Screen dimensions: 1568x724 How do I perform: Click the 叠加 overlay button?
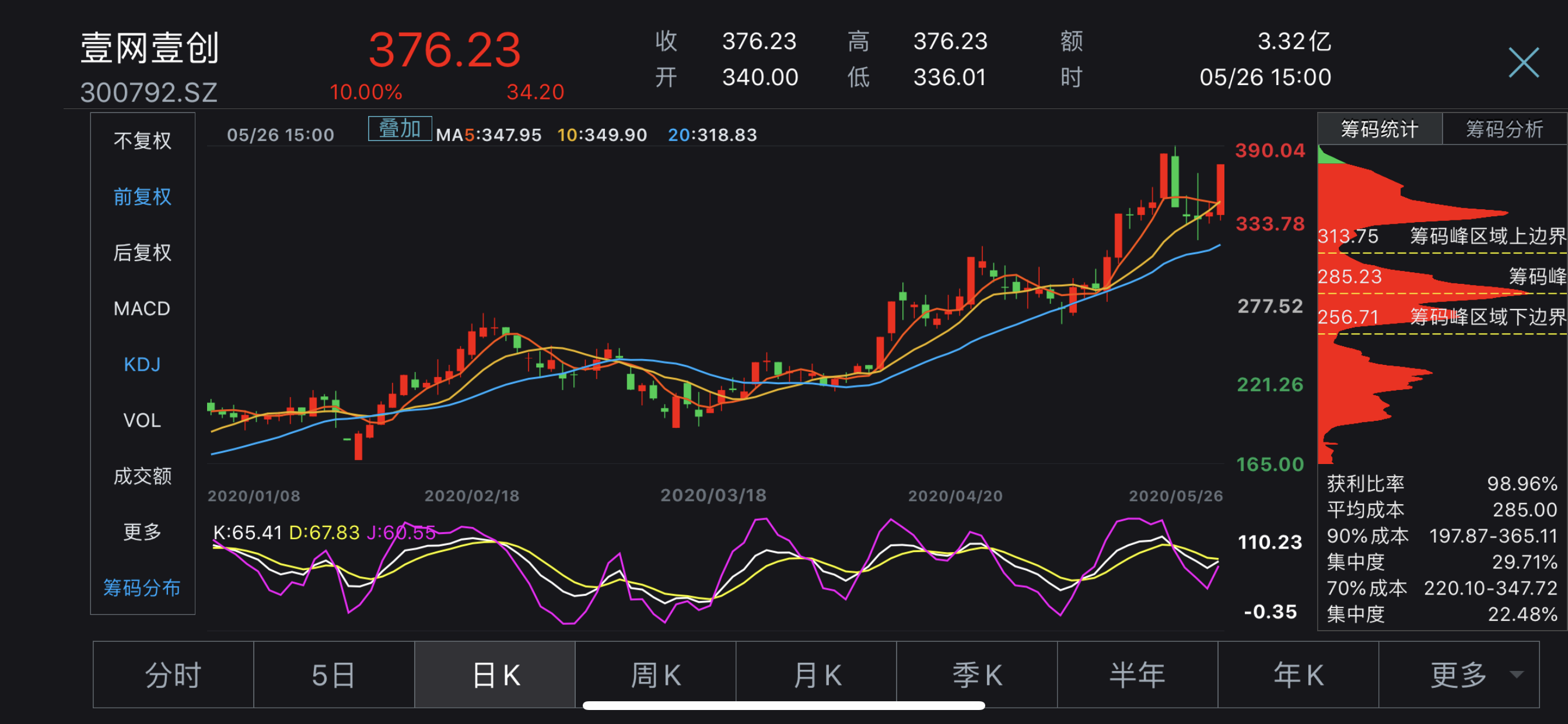[x=400, y=129]
